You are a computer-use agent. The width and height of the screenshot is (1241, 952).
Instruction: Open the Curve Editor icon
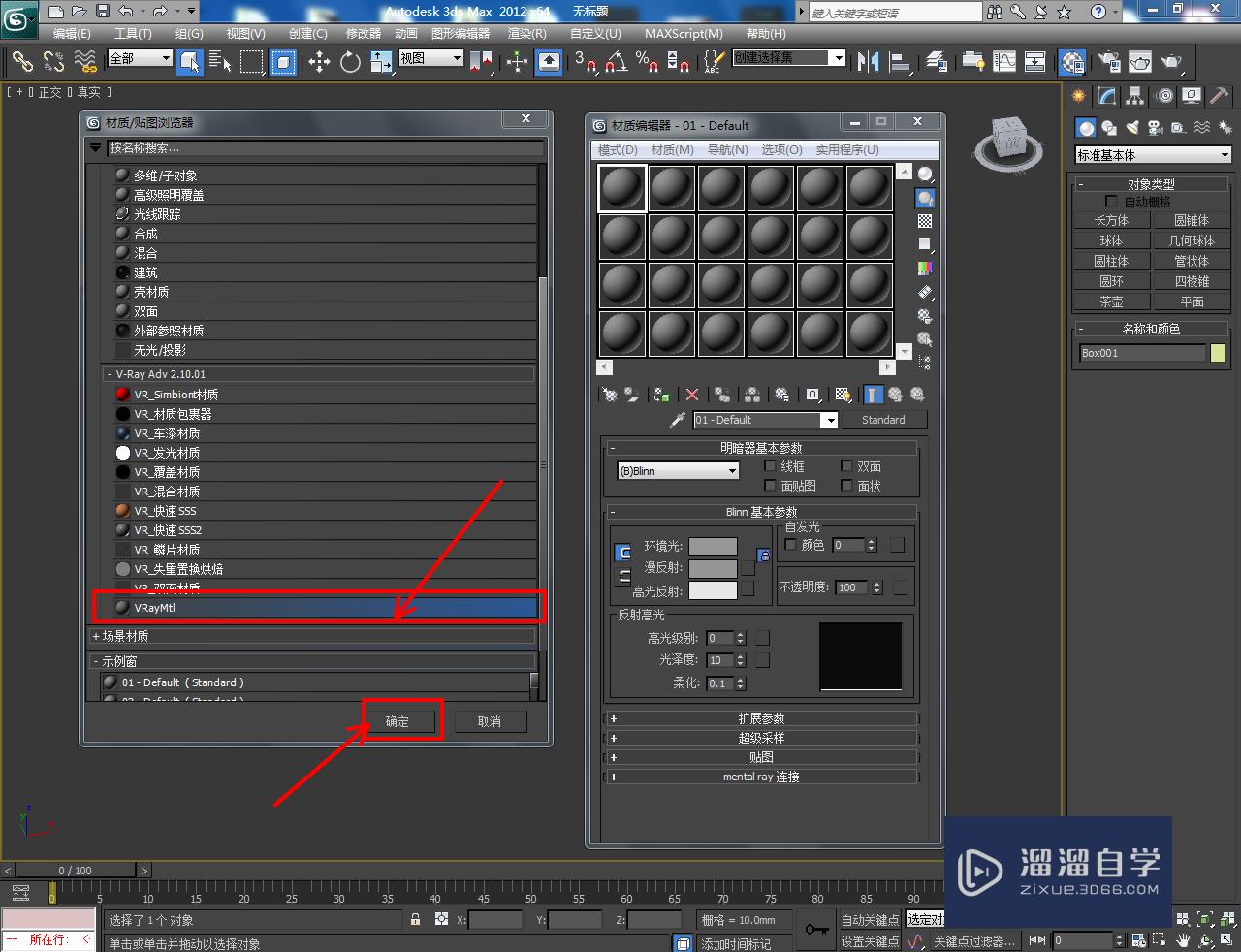point(1004,62)
